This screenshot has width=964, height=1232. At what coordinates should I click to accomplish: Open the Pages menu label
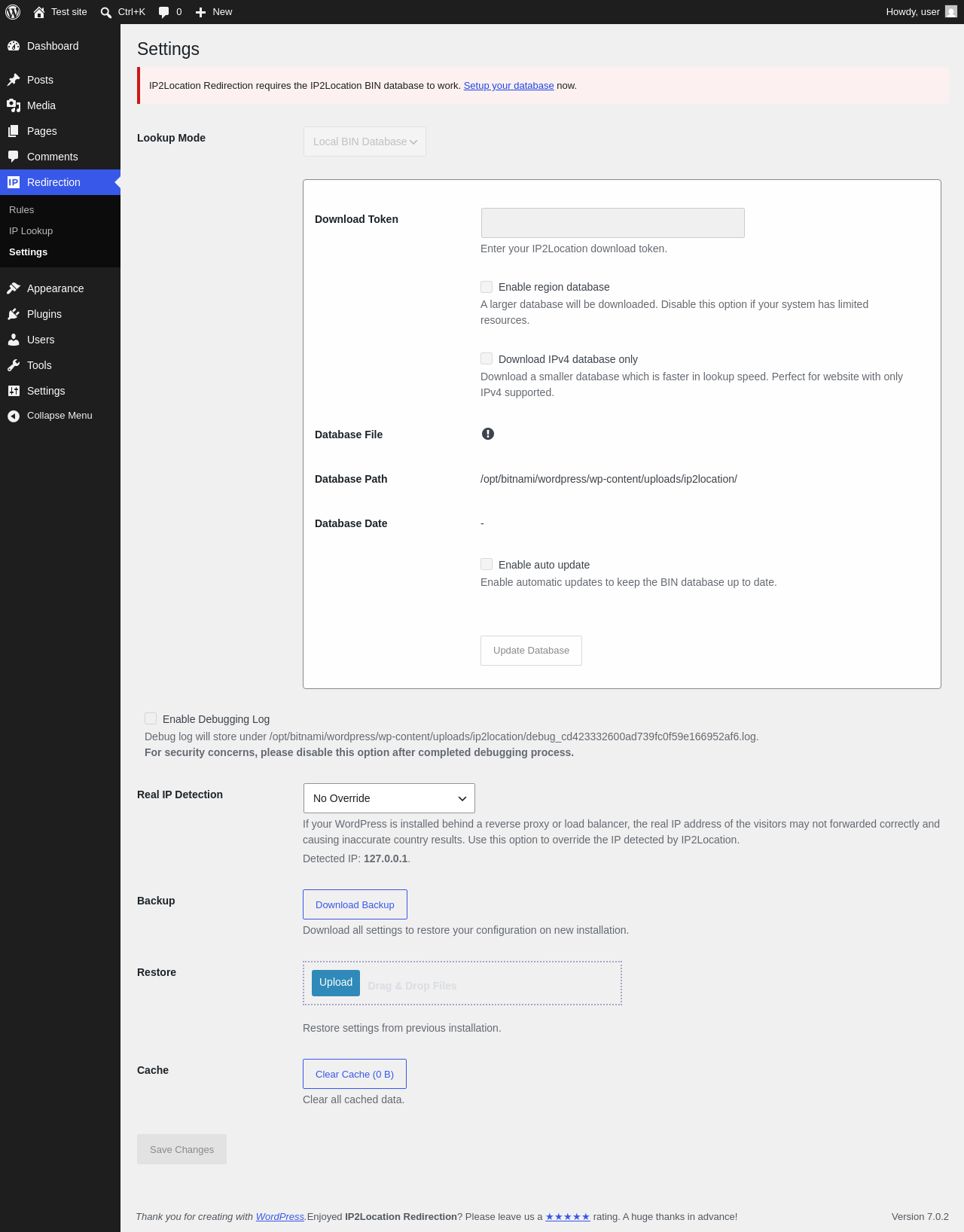[x=42, y=131]
